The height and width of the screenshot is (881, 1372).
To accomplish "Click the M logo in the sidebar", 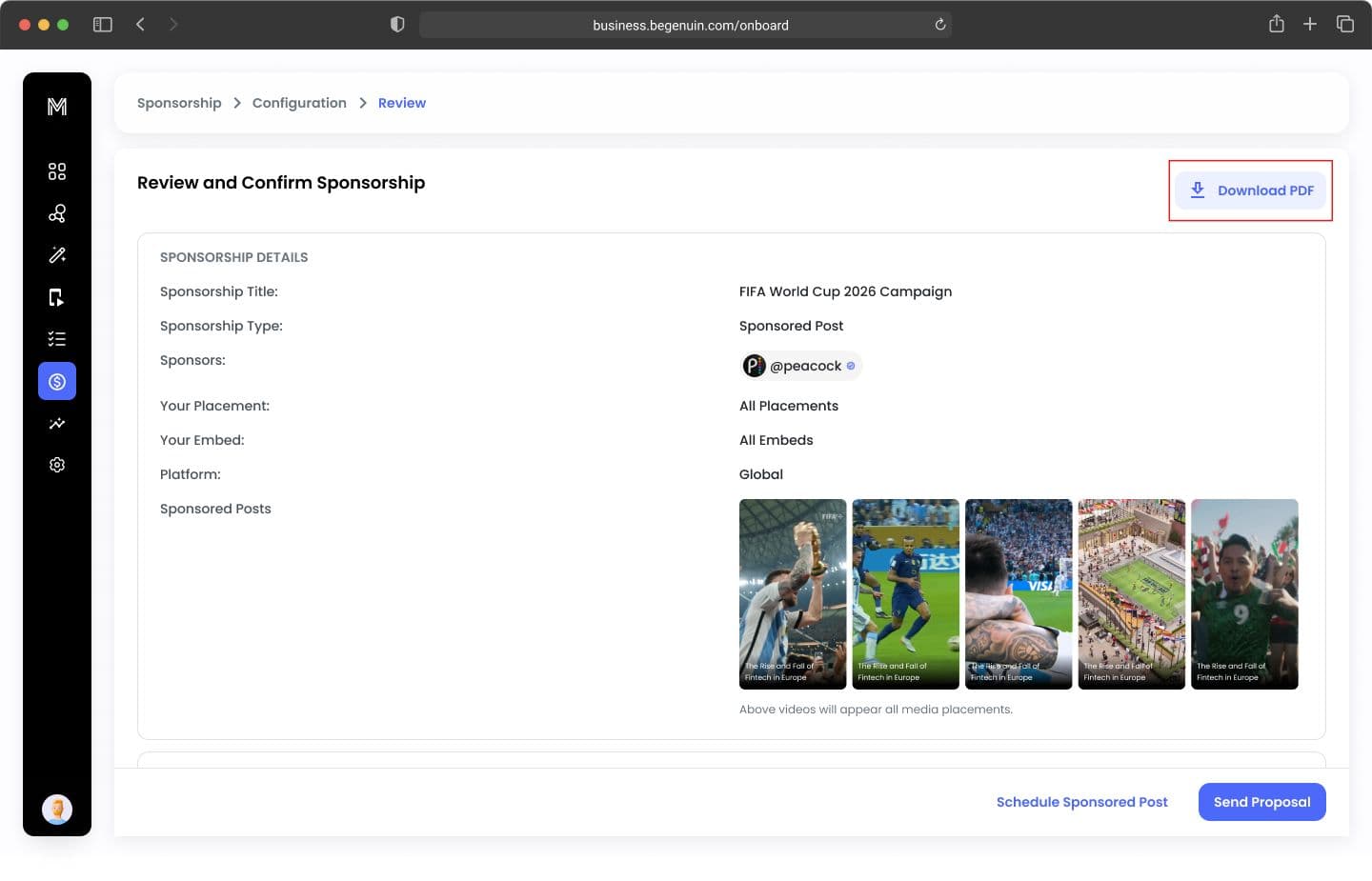I will (57, 107).
